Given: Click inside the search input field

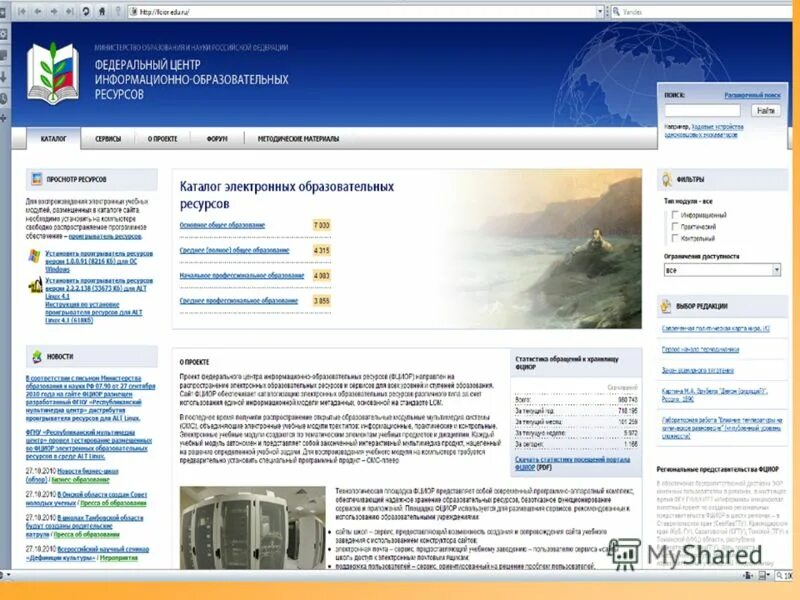Looking at the screenshot, I should click(703, 111).
